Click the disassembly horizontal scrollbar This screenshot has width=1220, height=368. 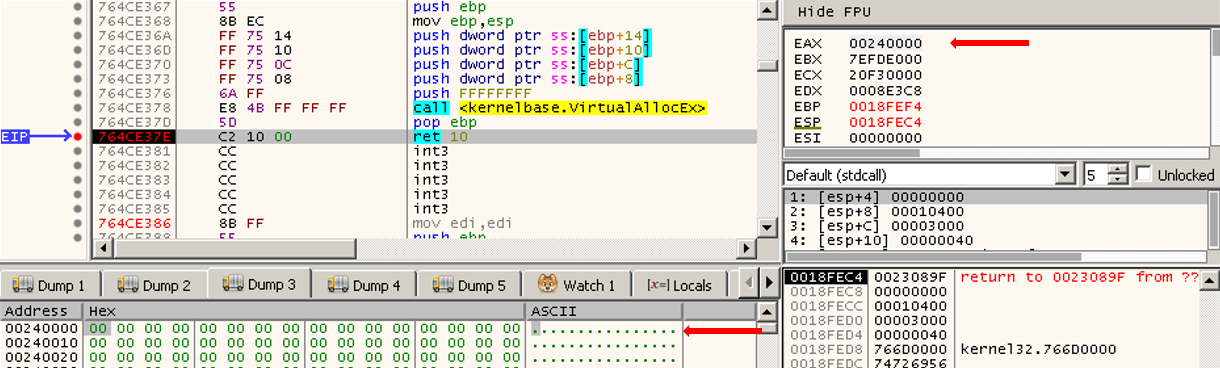point(425,247)
